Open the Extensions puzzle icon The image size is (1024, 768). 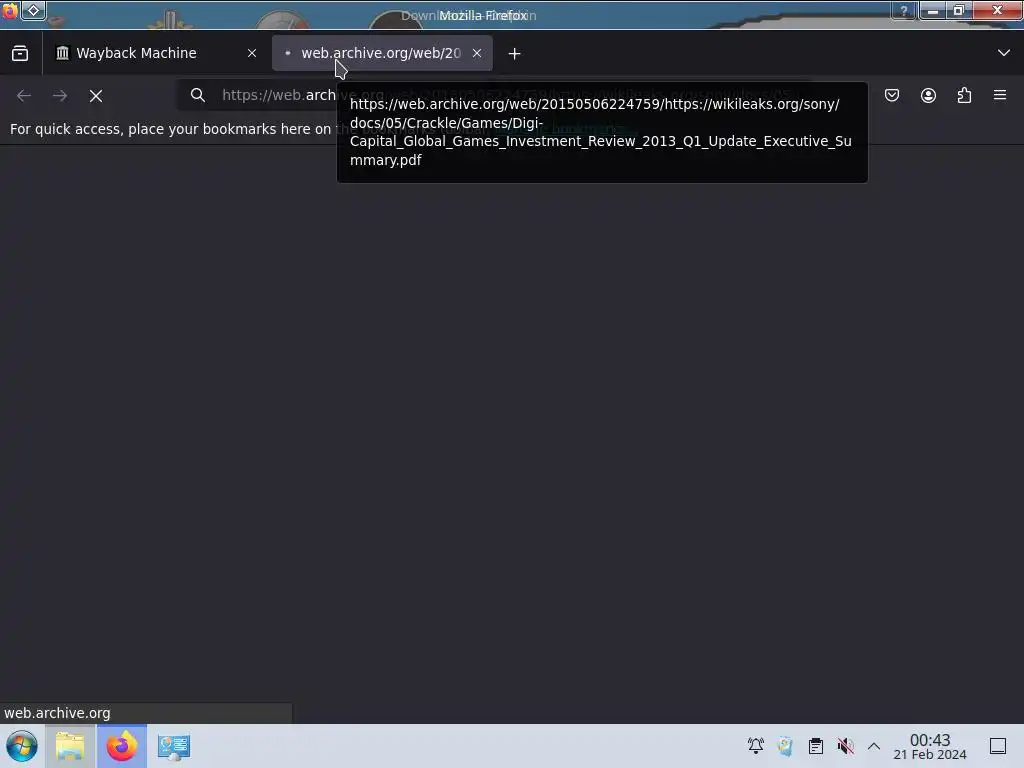coord(964,95)
